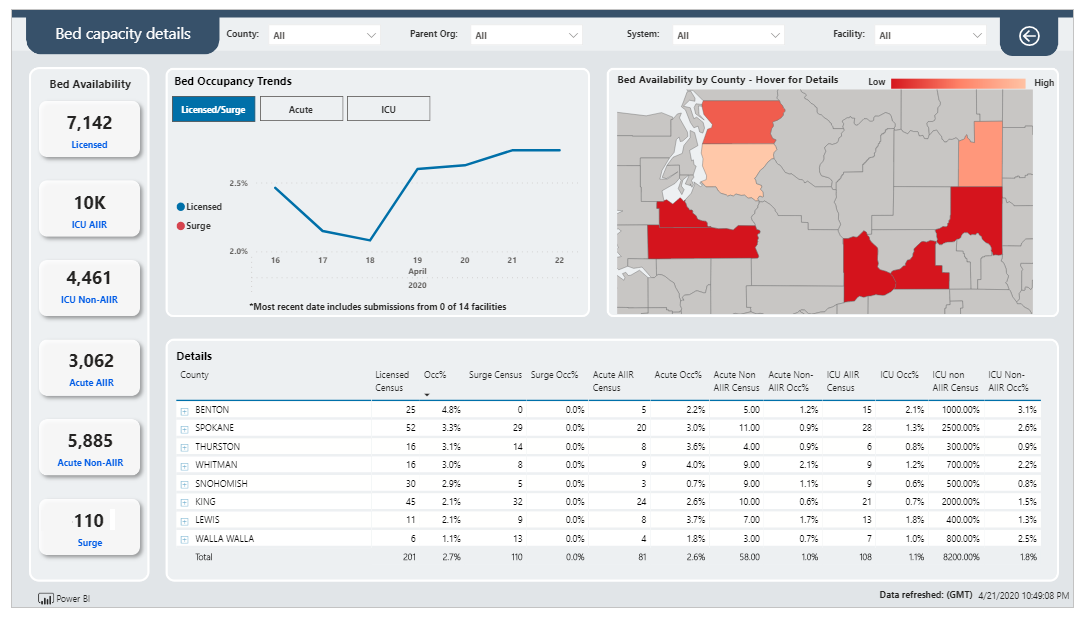The width and height of the screenshot is (1090, 620).
Task: Sort by the County column header
Action: pos(195,375)
